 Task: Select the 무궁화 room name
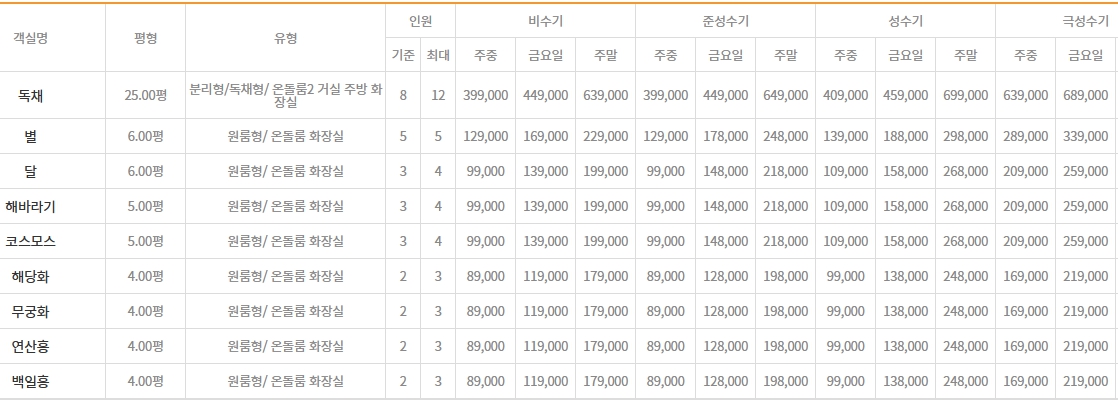(x=31, y=312)
